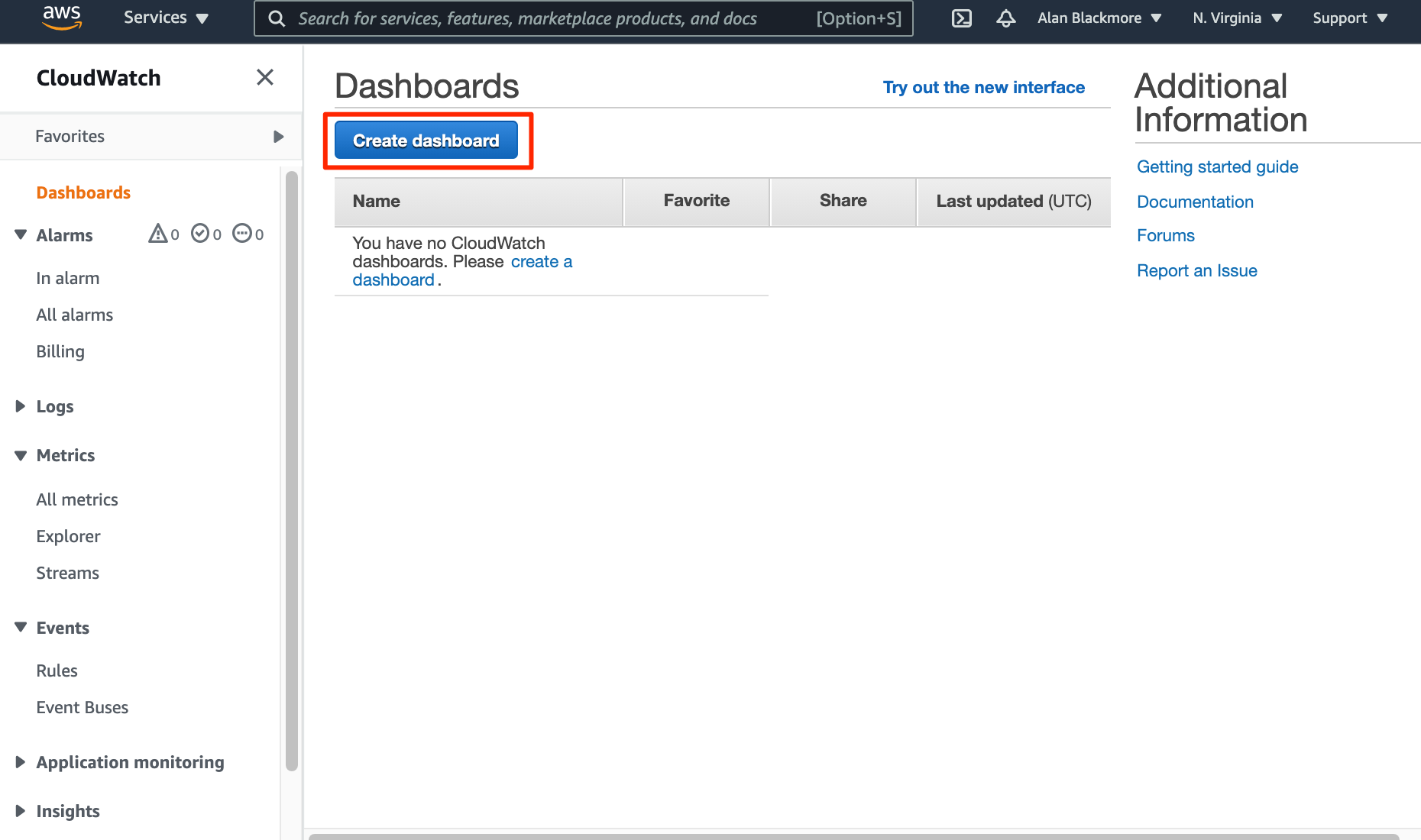Open the Services menu
The height and width of the screenshot is (840, 1421).
pos(165,18)
